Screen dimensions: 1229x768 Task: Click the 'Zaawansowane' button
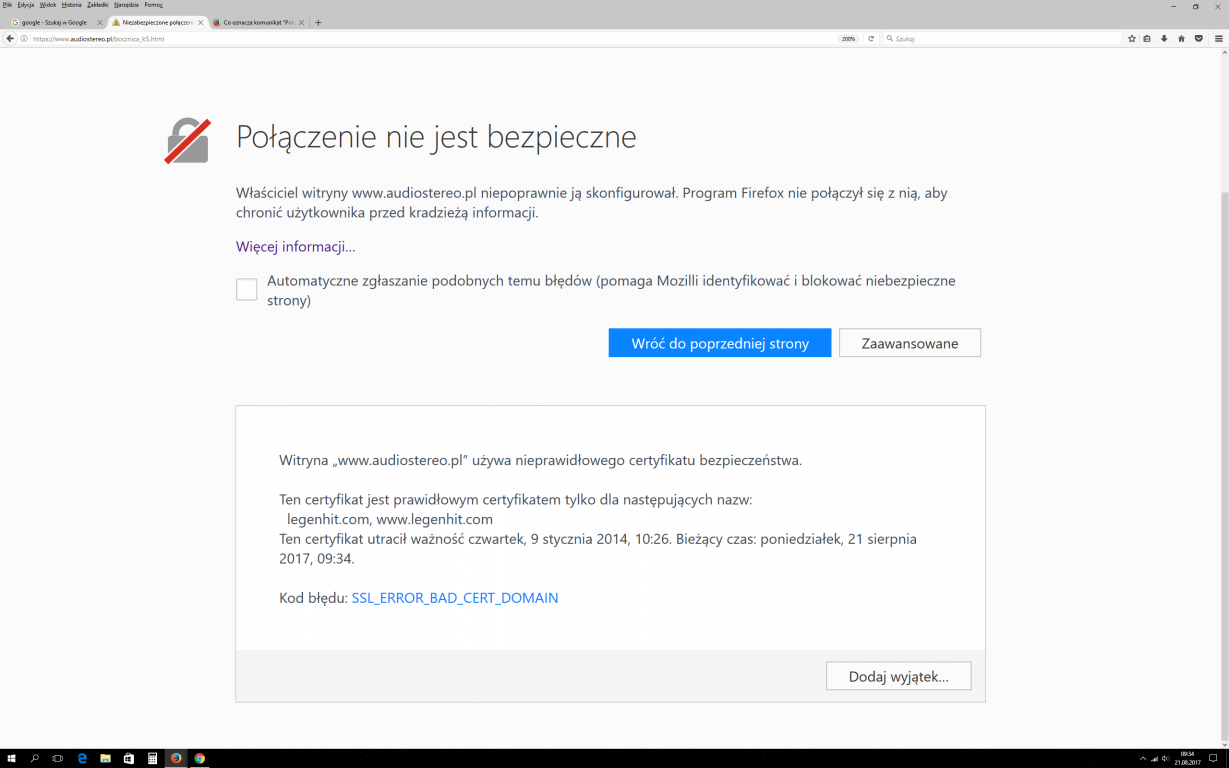click(910, 343)
